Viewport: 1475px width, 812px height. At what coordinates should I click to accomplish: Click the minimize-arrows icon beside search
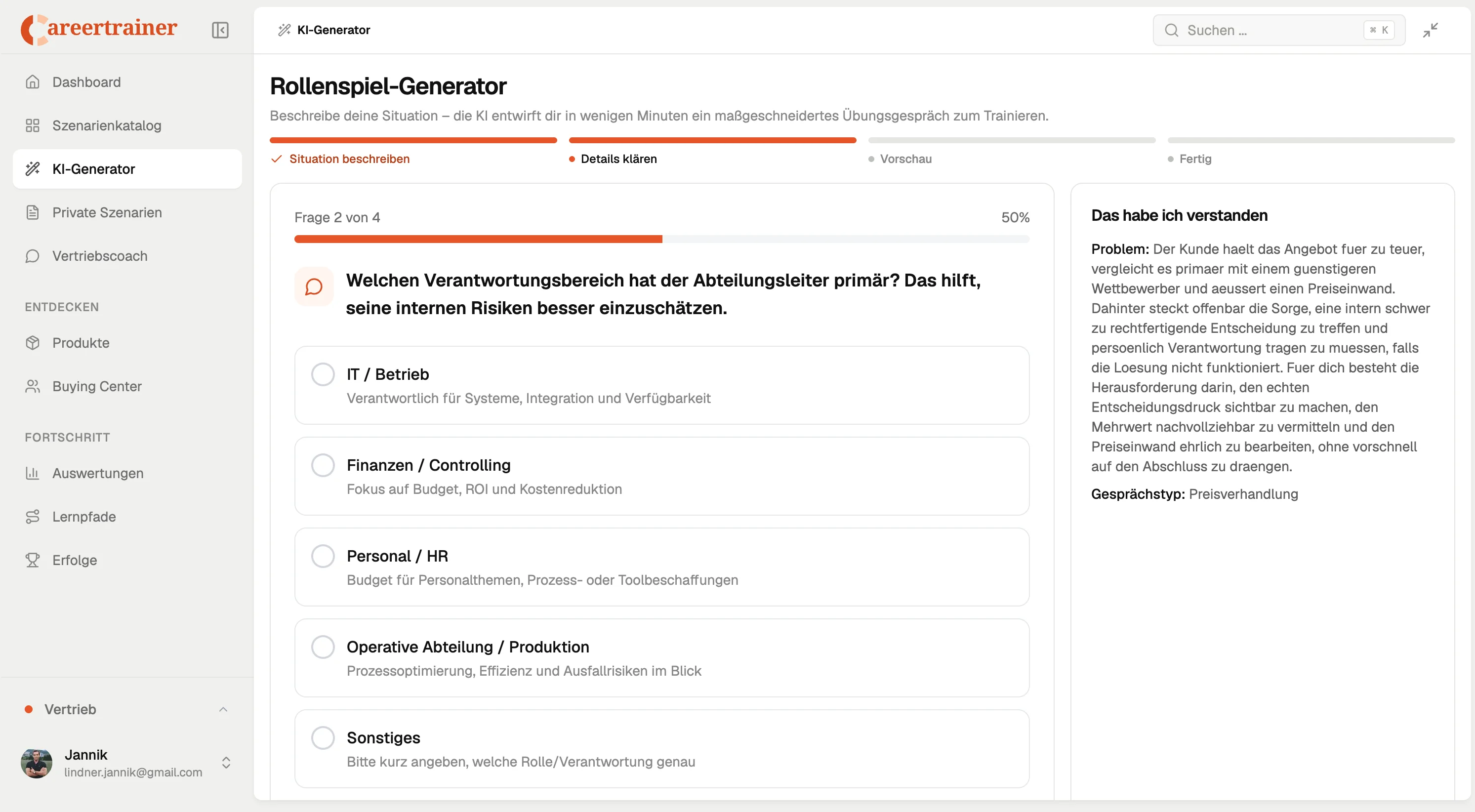pos(1431,30)
